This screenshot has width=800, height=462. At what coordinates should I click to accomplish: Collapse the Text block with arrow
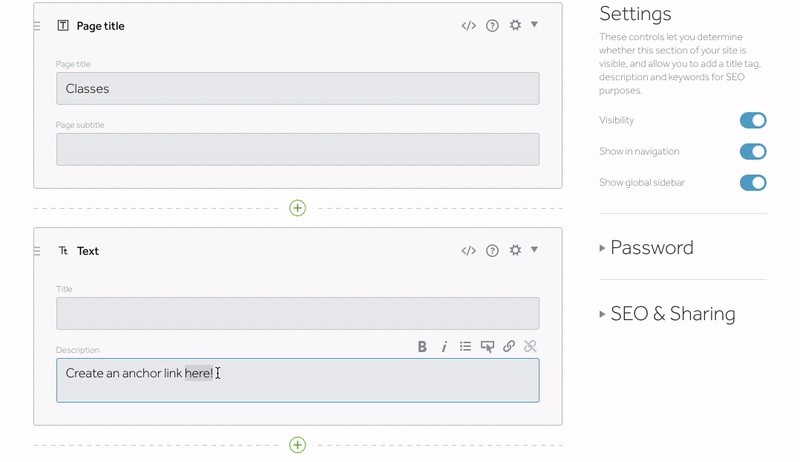(534, 249)
